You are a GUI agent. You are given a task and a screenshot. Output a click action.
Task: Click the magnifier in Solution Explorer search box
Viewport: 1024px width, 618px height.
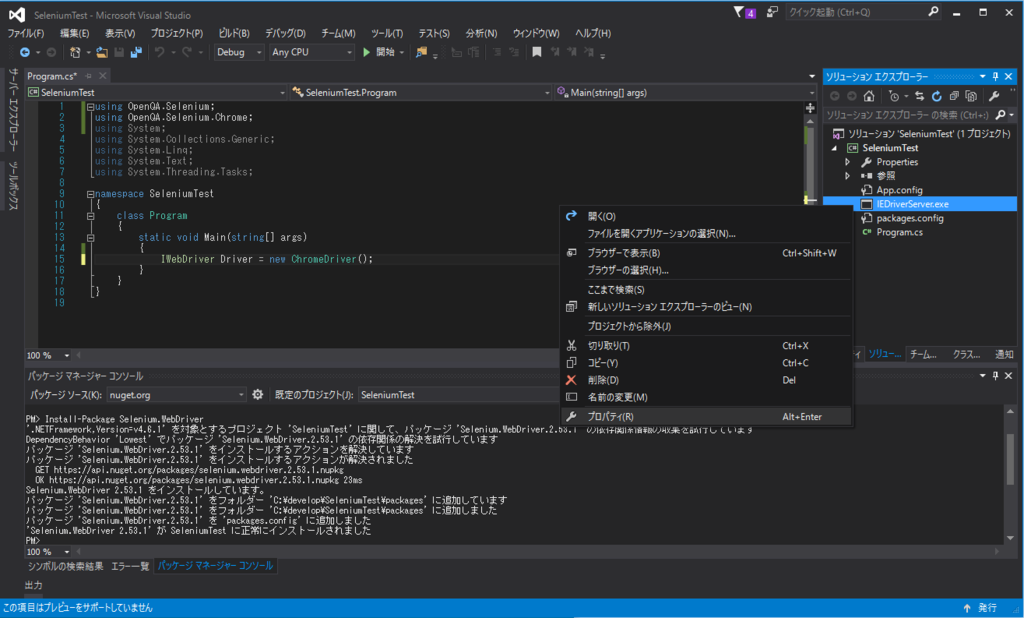coord(1000,115)
